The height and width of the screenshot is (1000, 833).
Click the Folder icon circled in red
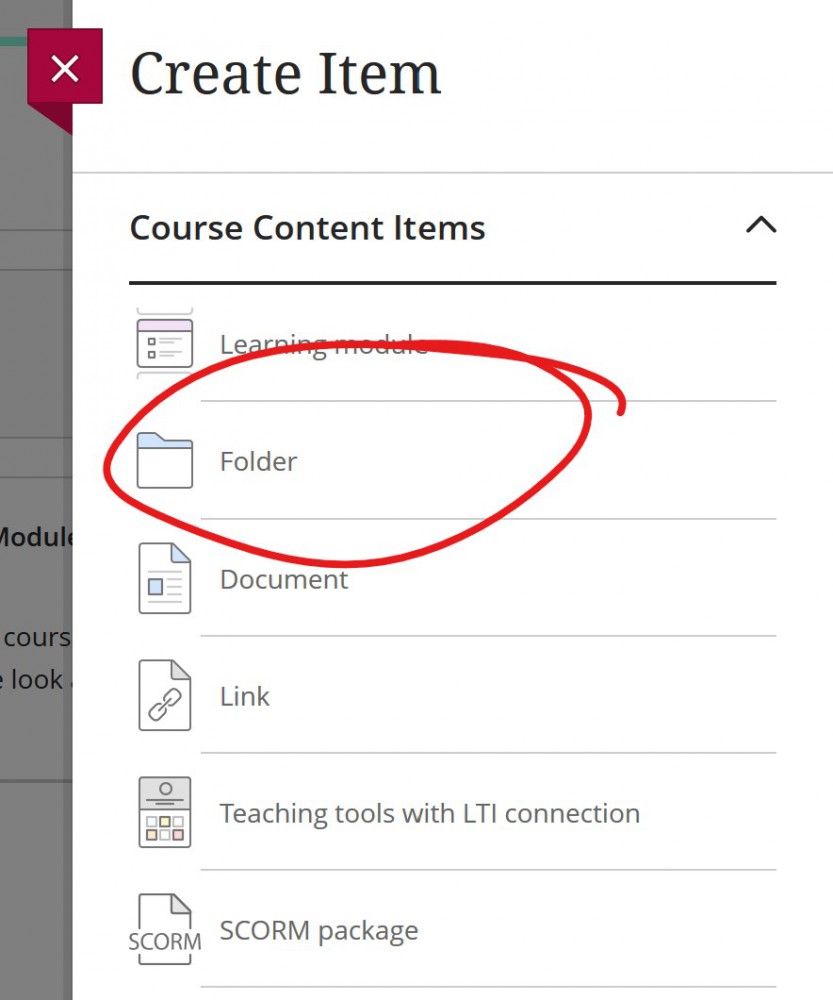[164, 461]
